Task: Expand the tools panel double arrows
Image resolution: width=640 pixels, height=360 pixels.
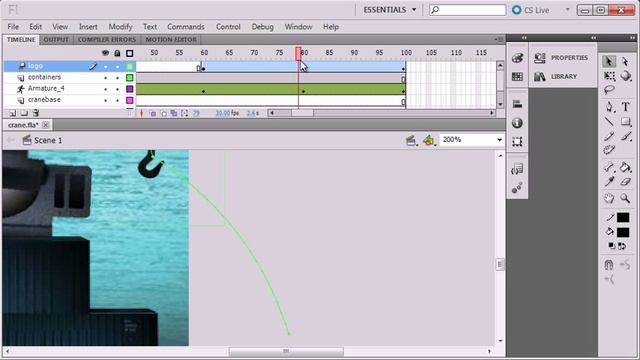Action: [632, 38]
